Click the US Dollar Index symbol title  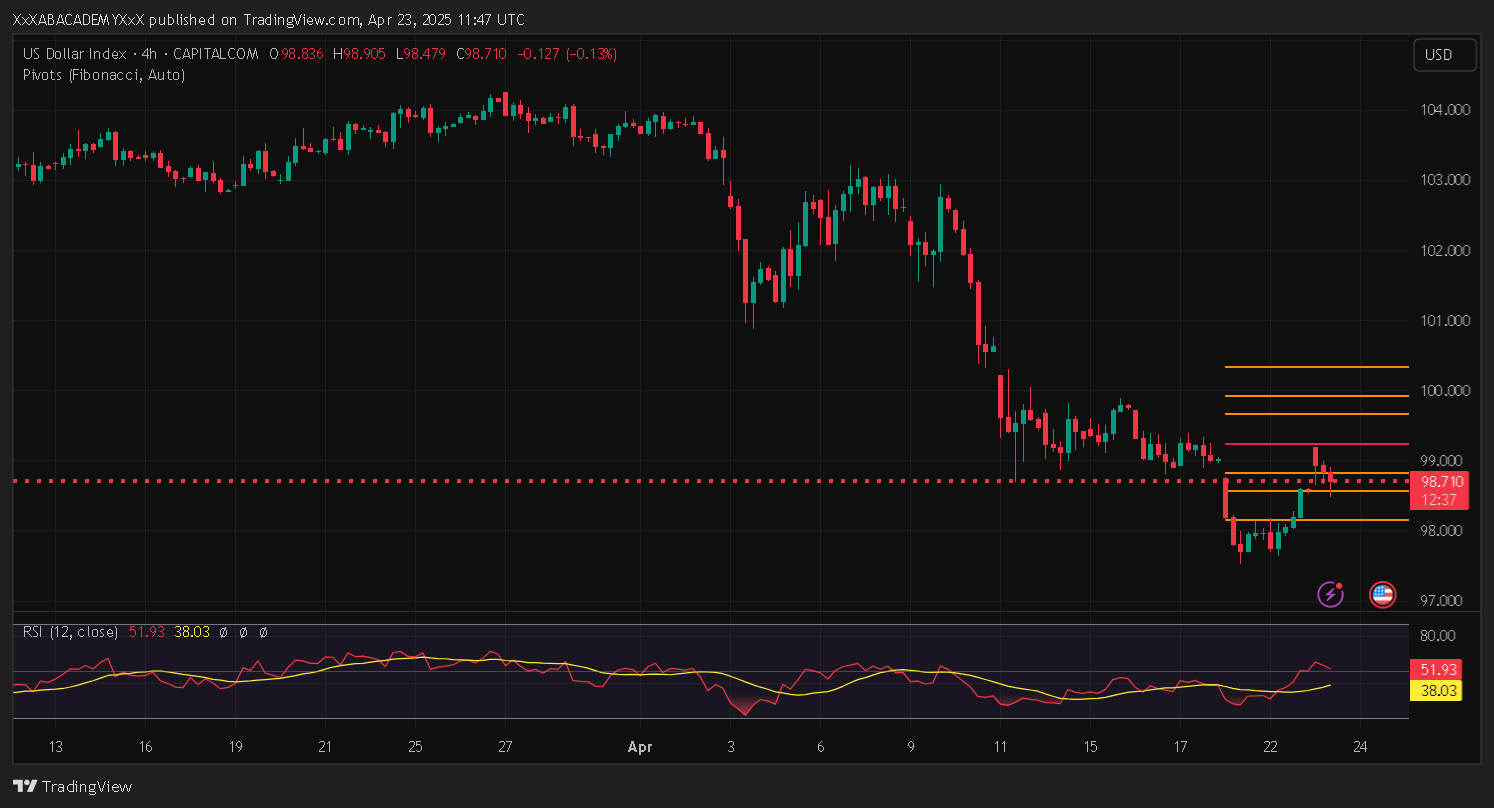pos(74,54)
